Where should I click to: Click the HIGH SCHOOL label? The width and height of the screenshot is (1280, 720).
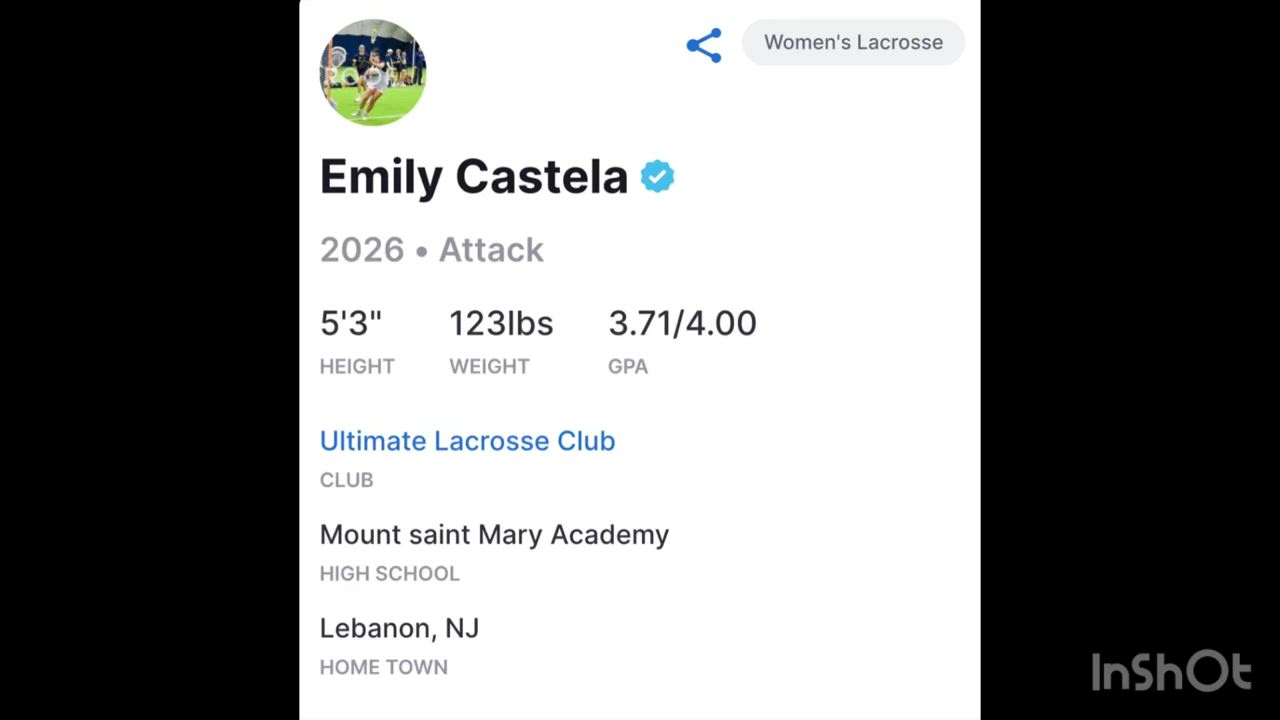pyautogui.click(x=389, y=574)
